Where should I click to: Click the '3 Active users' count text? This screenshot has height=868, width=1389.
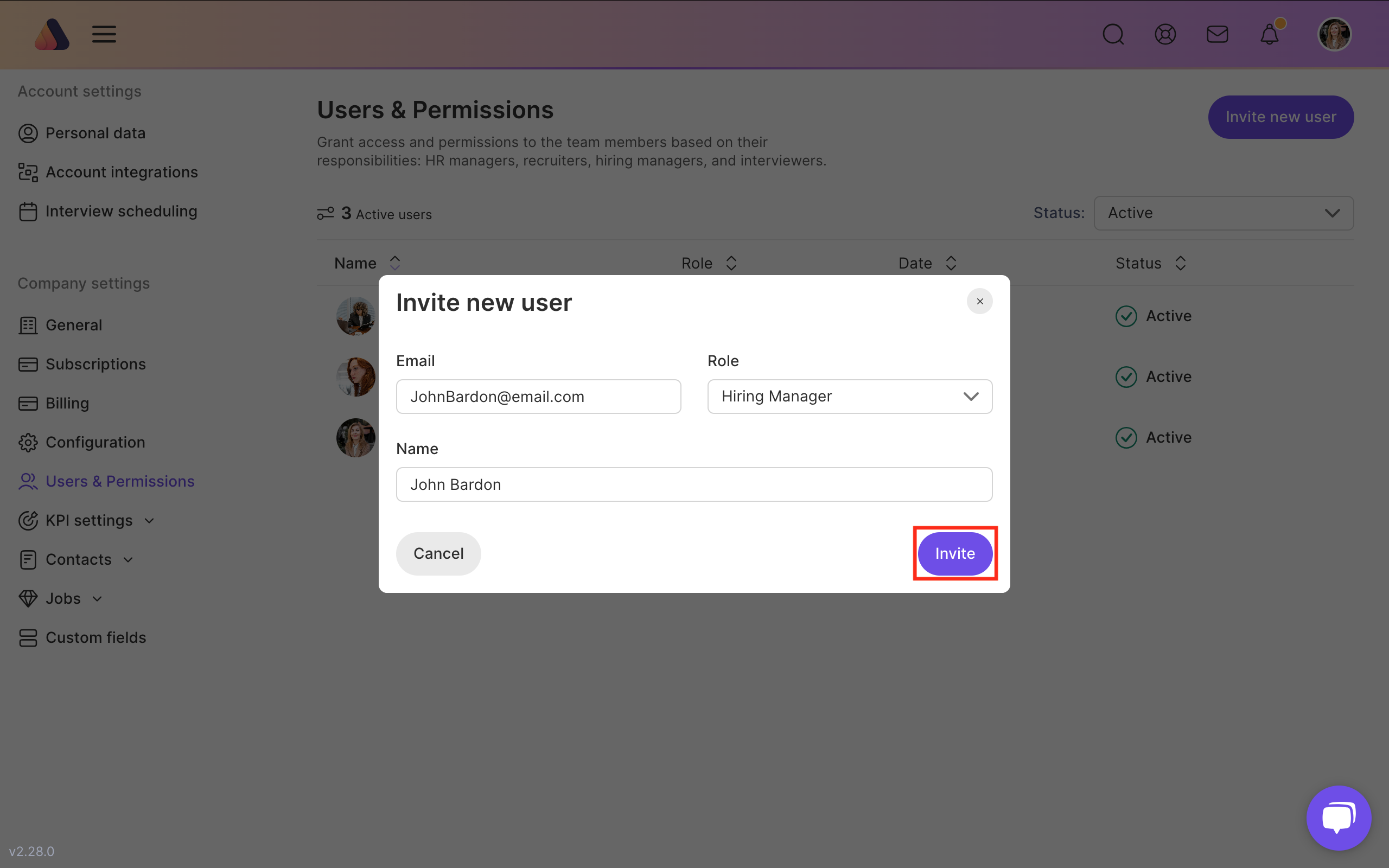(386, 214)
